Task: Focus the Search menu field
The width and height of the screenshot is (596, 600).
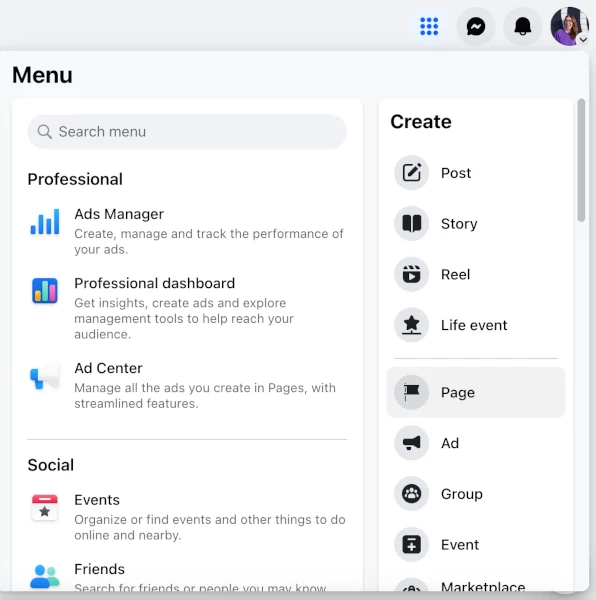Action: 187,132
